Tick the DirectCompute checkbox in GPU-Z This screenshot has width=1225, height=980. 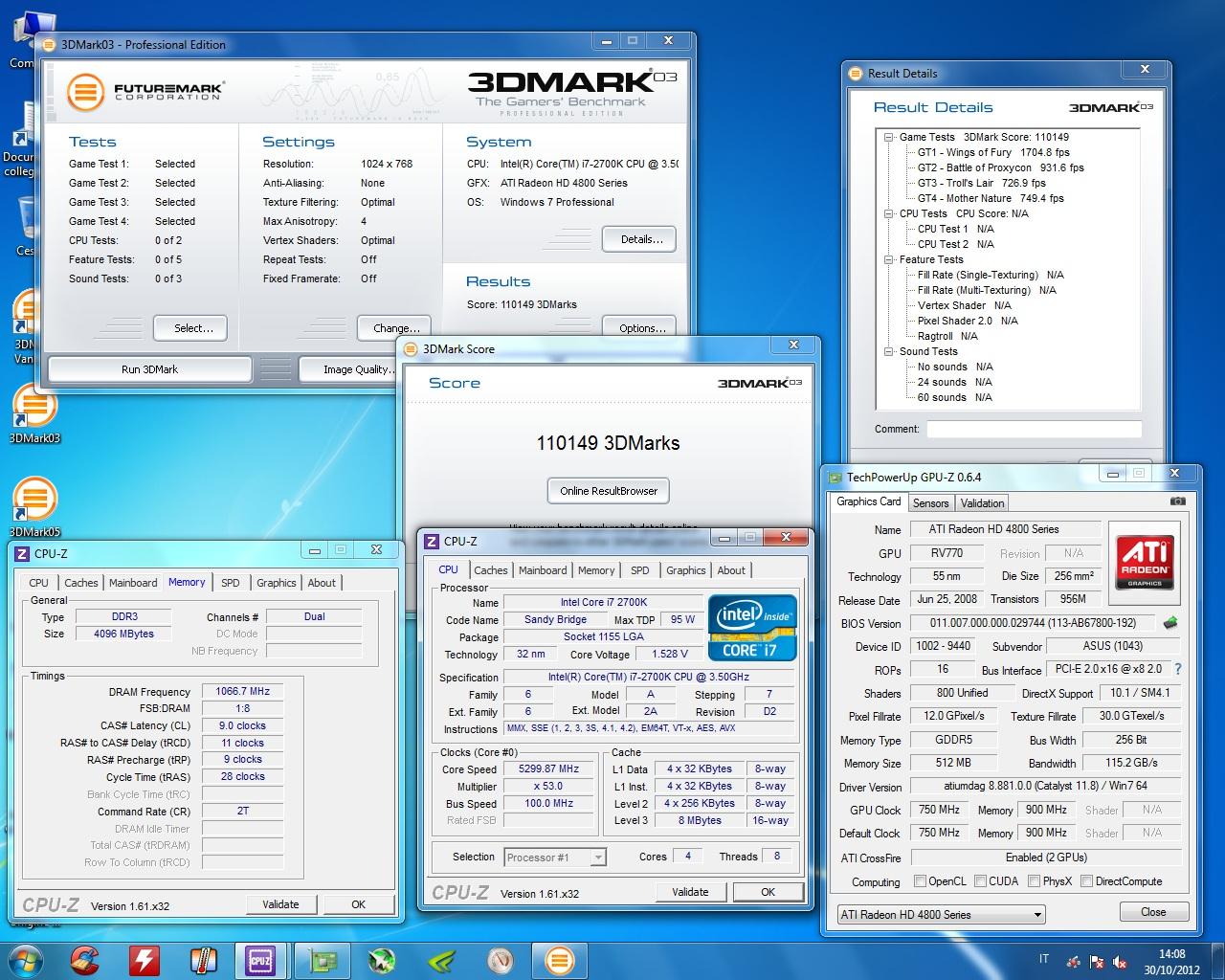click(1086, 881)
